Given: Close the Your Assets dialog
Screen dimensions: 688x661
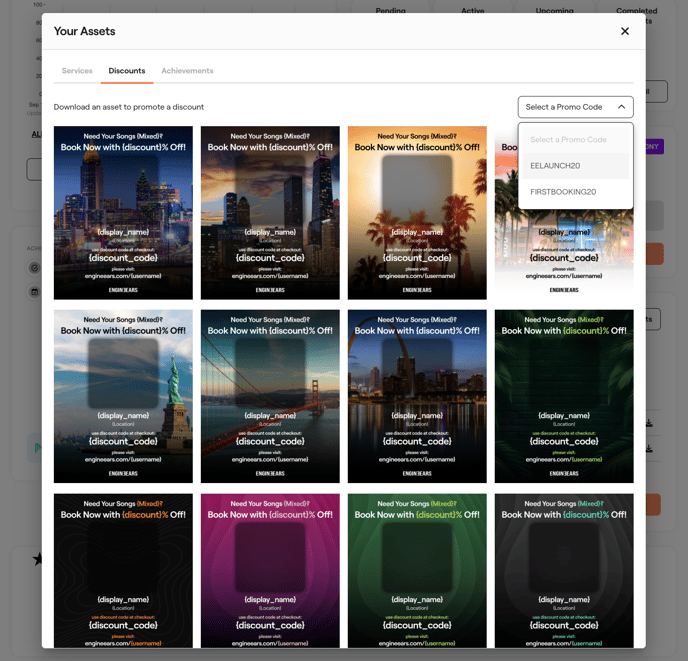Looking at the screenshot, I should coord(625,31).
